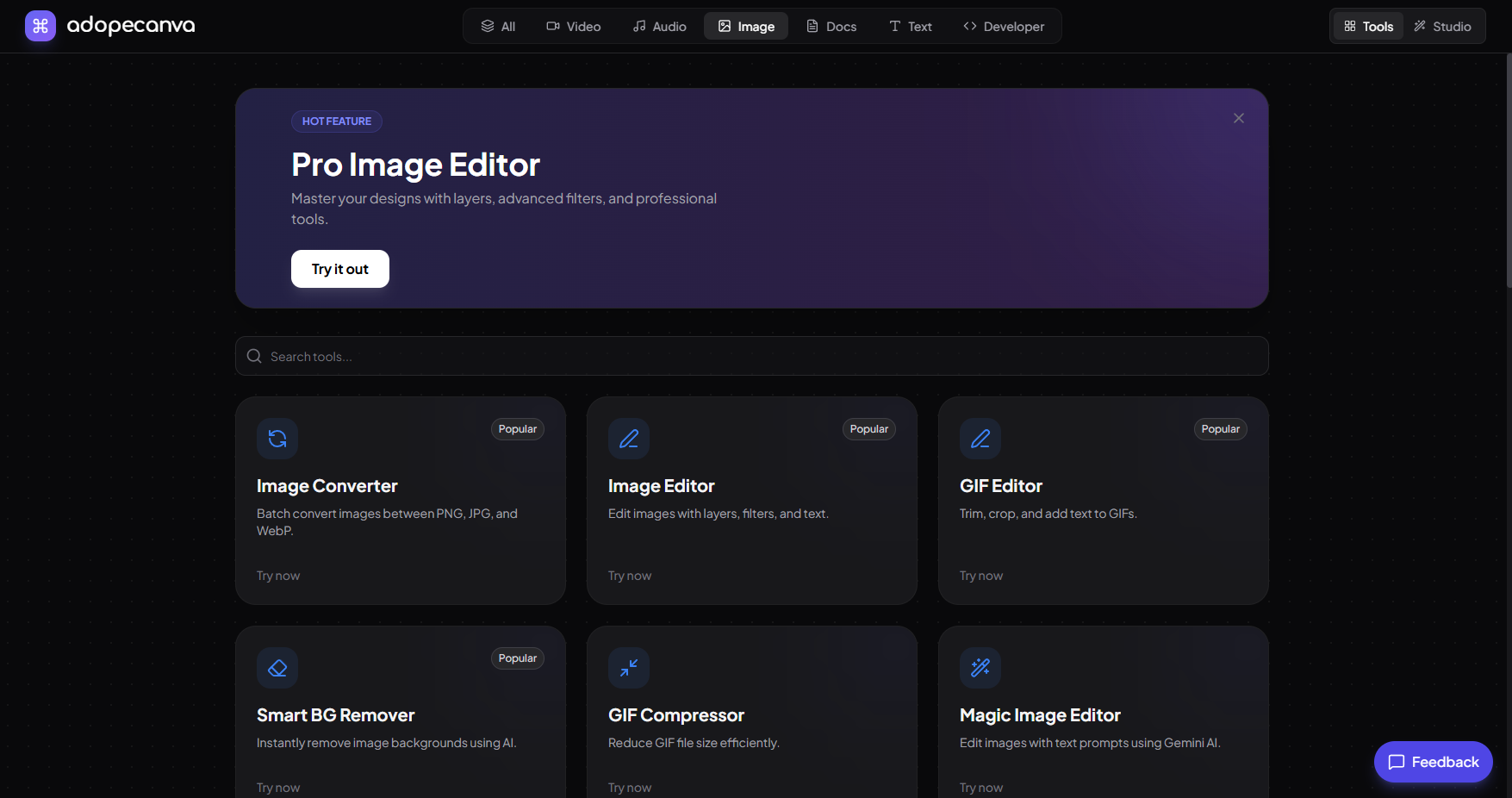The width and height of the screenshot is (1512, 798).
Task: Select the Smart BG Remover eraser icon
Action: pos(277,668)
